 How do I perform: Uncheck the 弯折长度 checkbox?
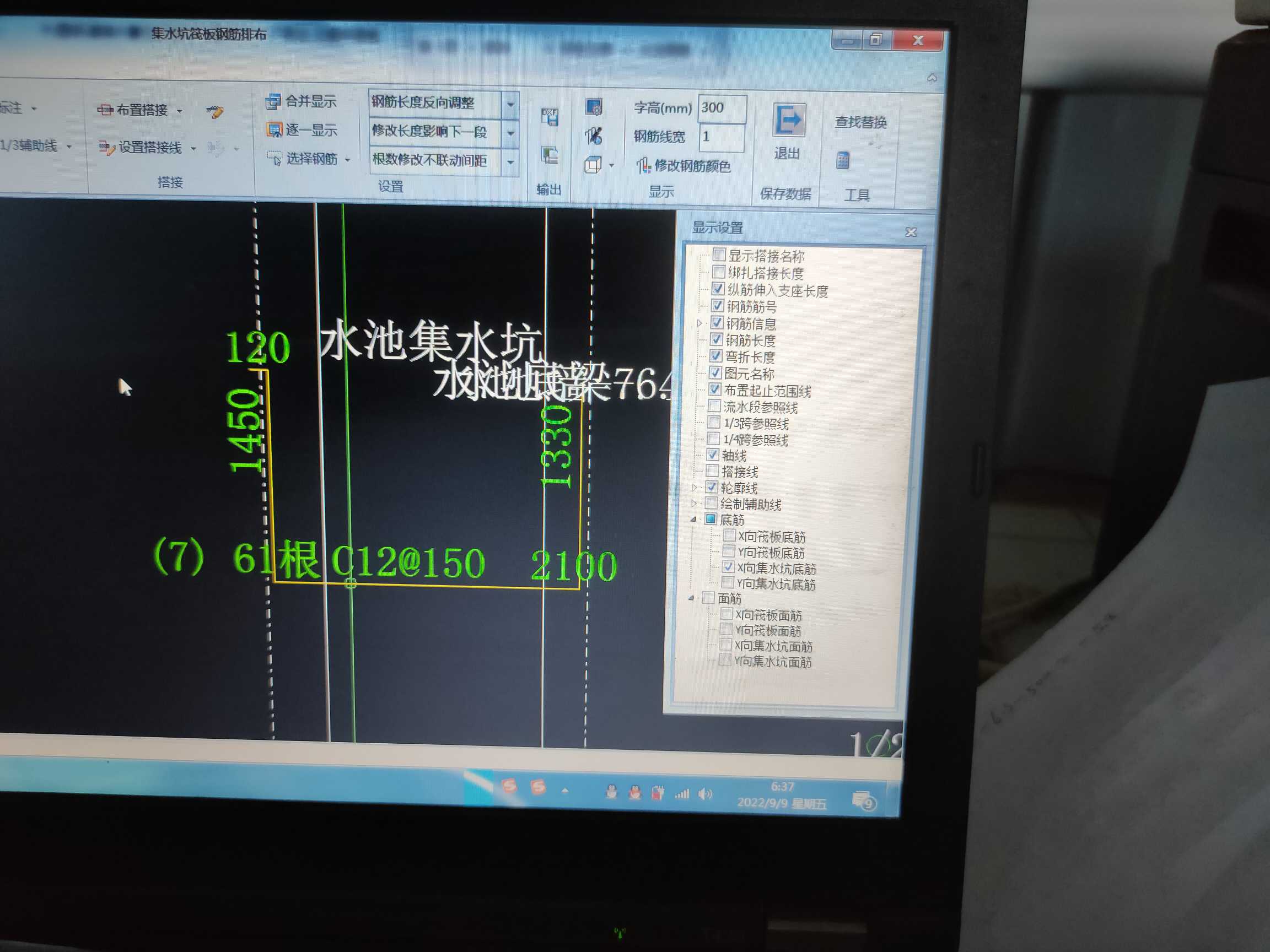tap(715, 356)
